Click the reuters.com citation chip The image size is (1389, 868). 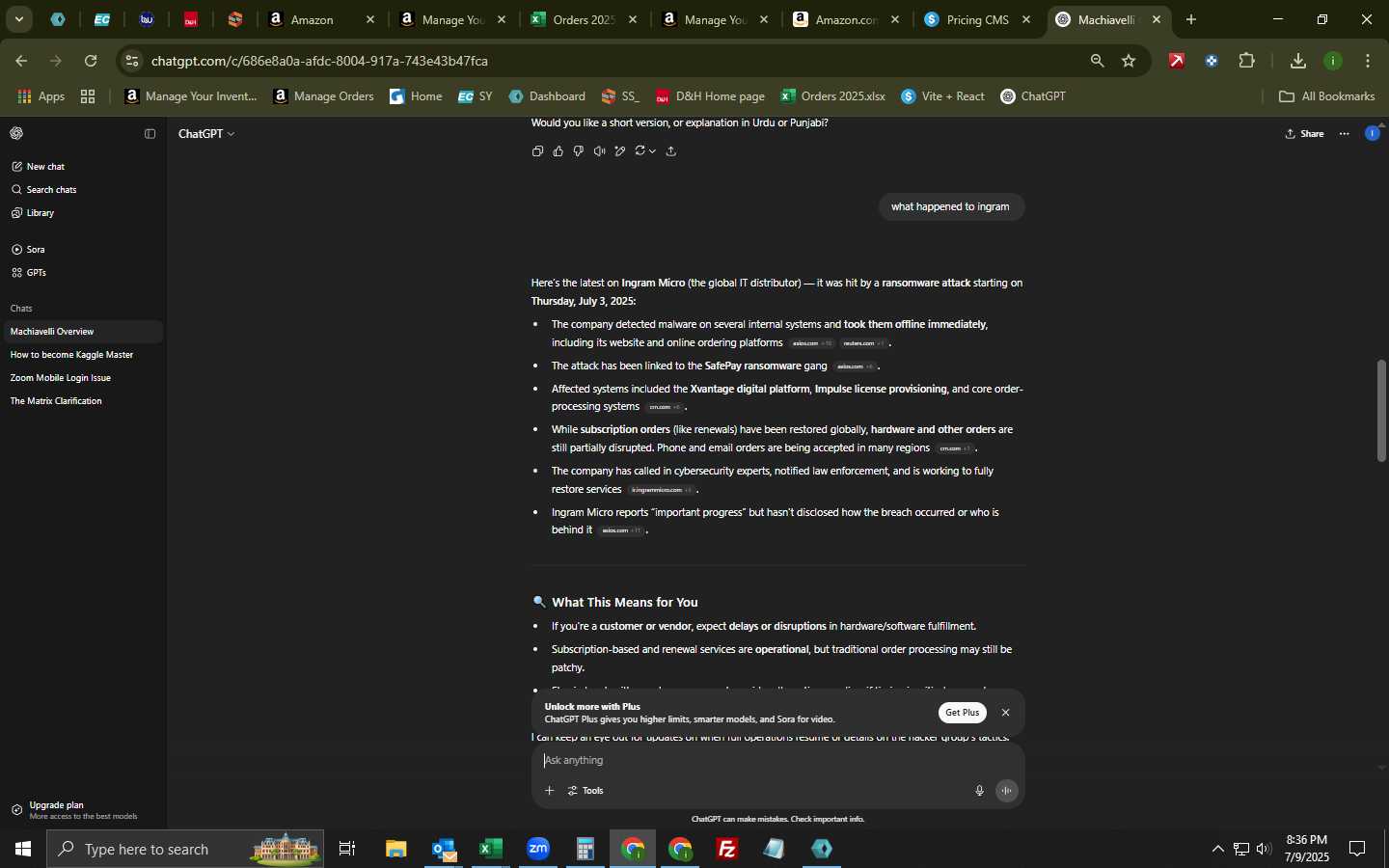point(863,343)
